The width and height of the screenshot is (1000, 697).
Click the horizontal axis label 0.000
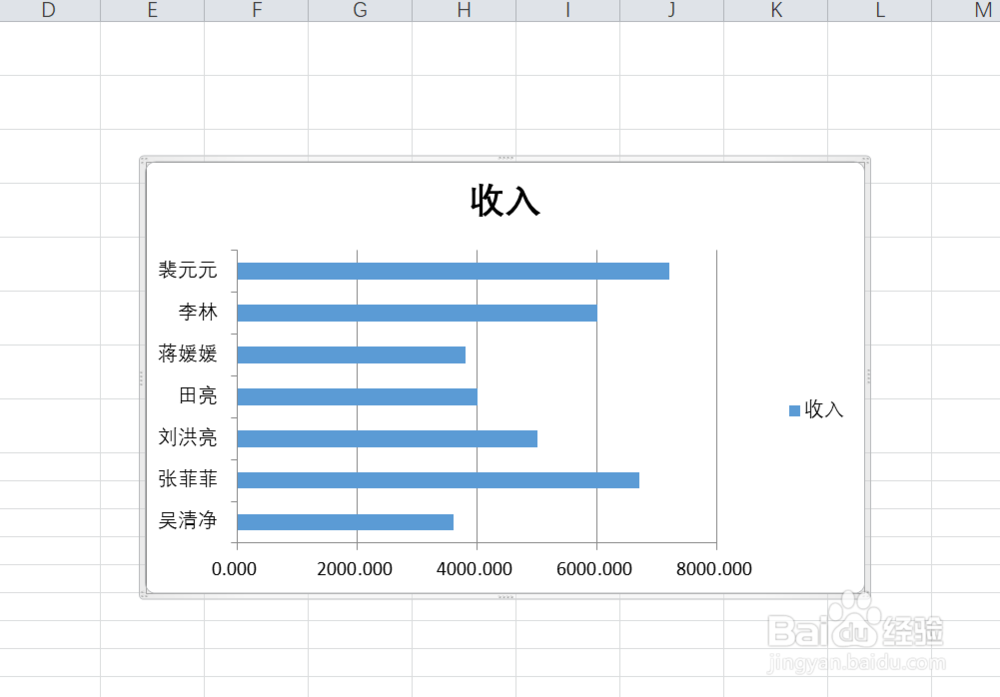pyautogui.click(x=234, y=569)
